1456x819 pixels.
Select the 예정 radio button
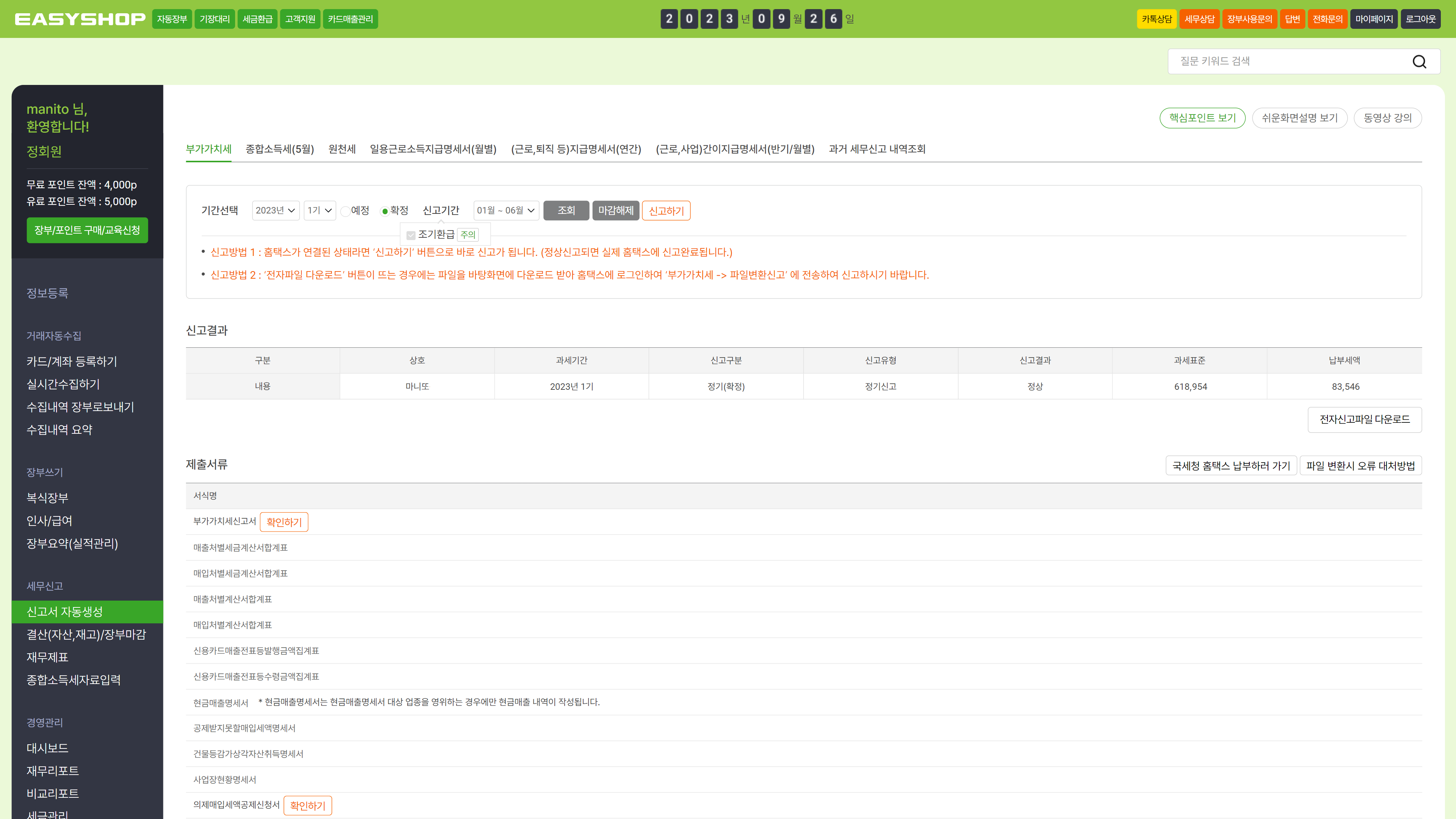(345, 211)
